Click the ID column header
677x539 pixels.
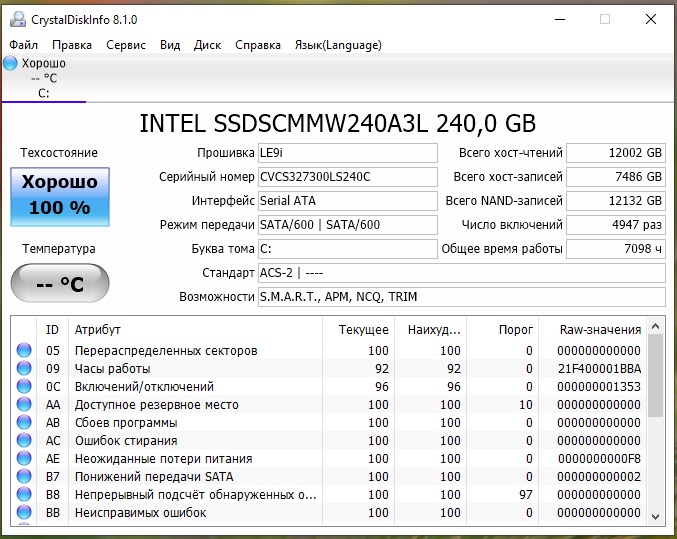pos(52,330)
